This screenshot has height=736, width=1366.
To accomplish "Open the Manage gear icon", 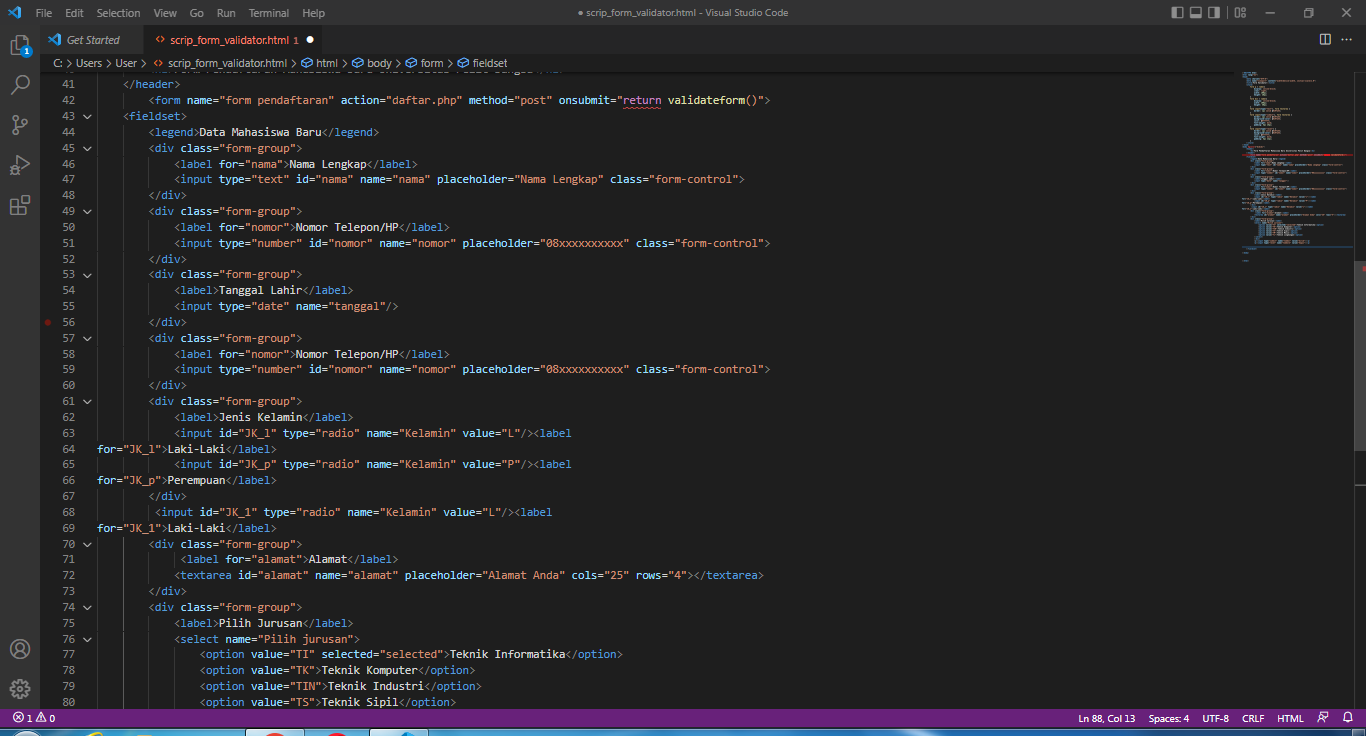I will 20,689.
